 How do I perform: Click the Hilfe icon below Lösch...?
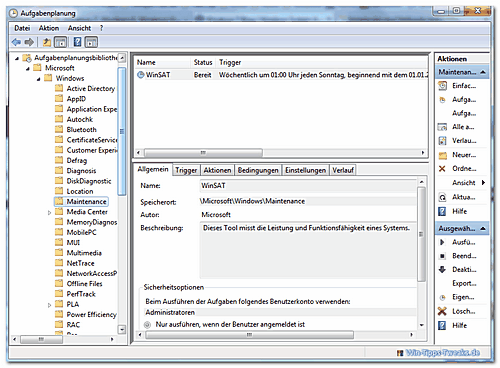coord(442,325)
